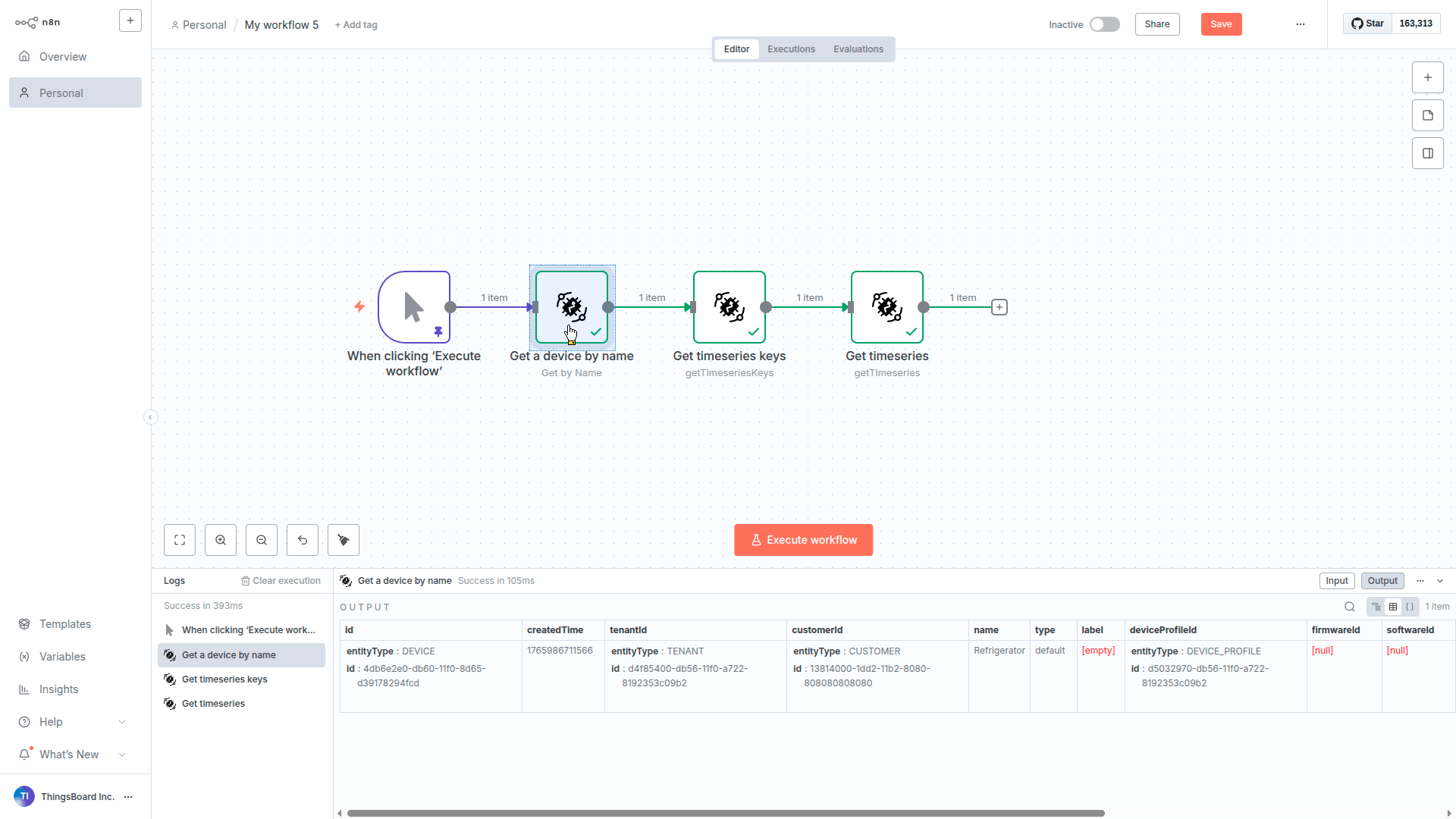Expand the Help menu

click(x=72, y=722)
